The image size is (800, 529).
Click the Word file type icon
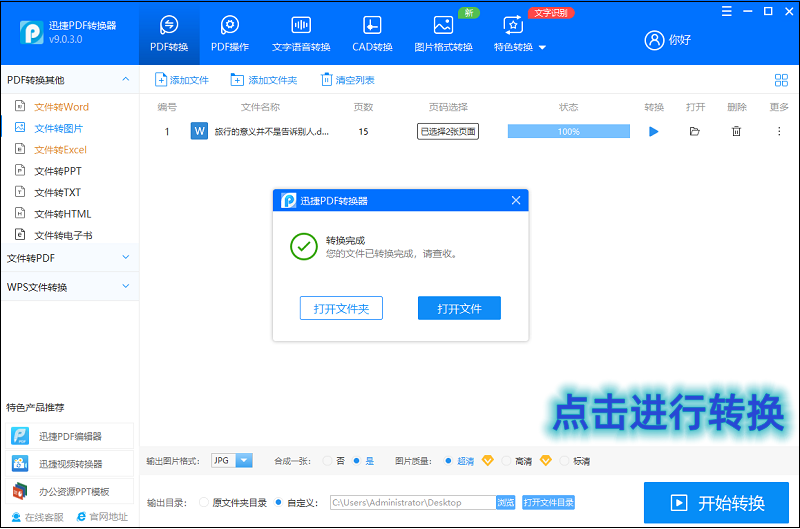pos(199,131)
